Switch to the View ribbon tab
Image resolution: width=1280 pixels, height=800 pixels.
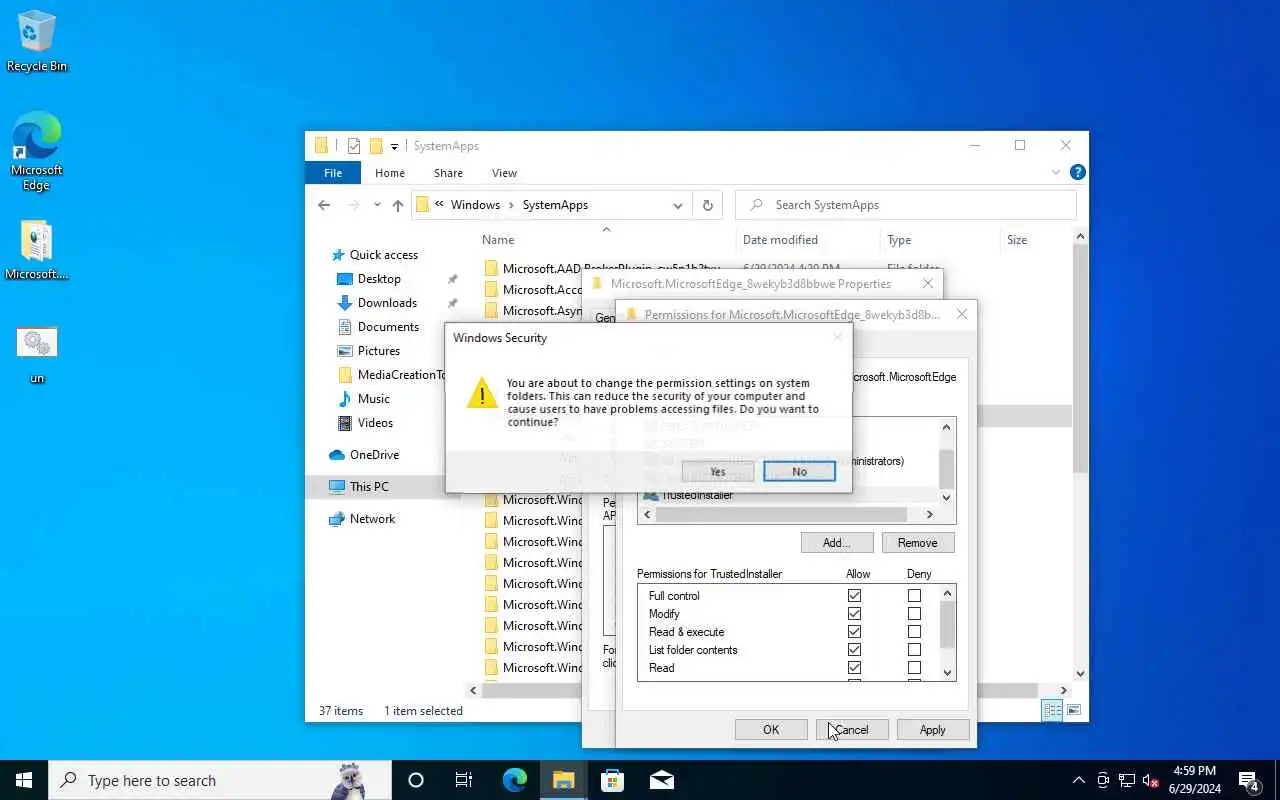(x=504, y=173)
